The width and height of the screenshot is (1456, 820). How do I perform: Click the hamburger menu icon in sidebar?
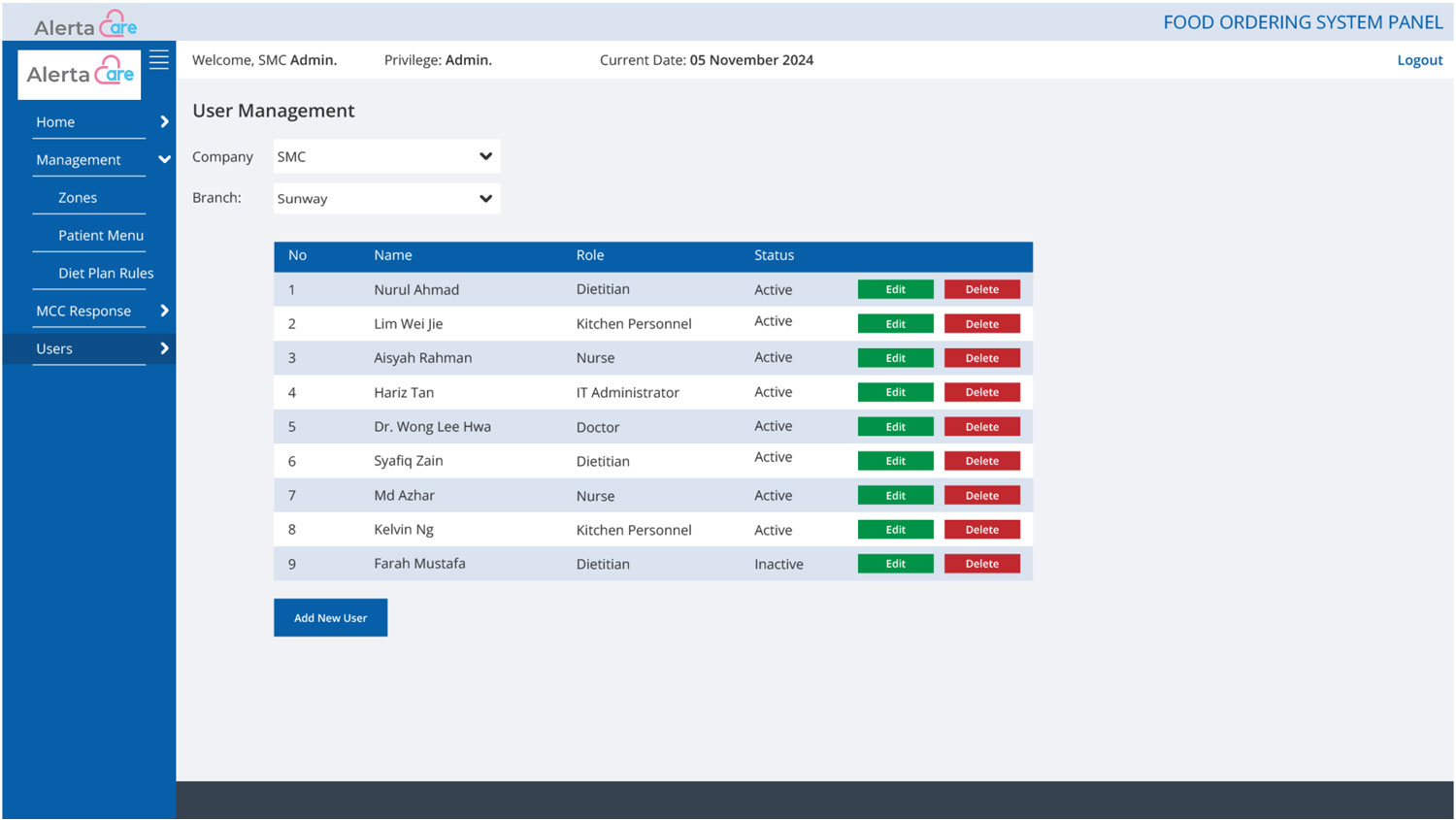coord(159,60)
